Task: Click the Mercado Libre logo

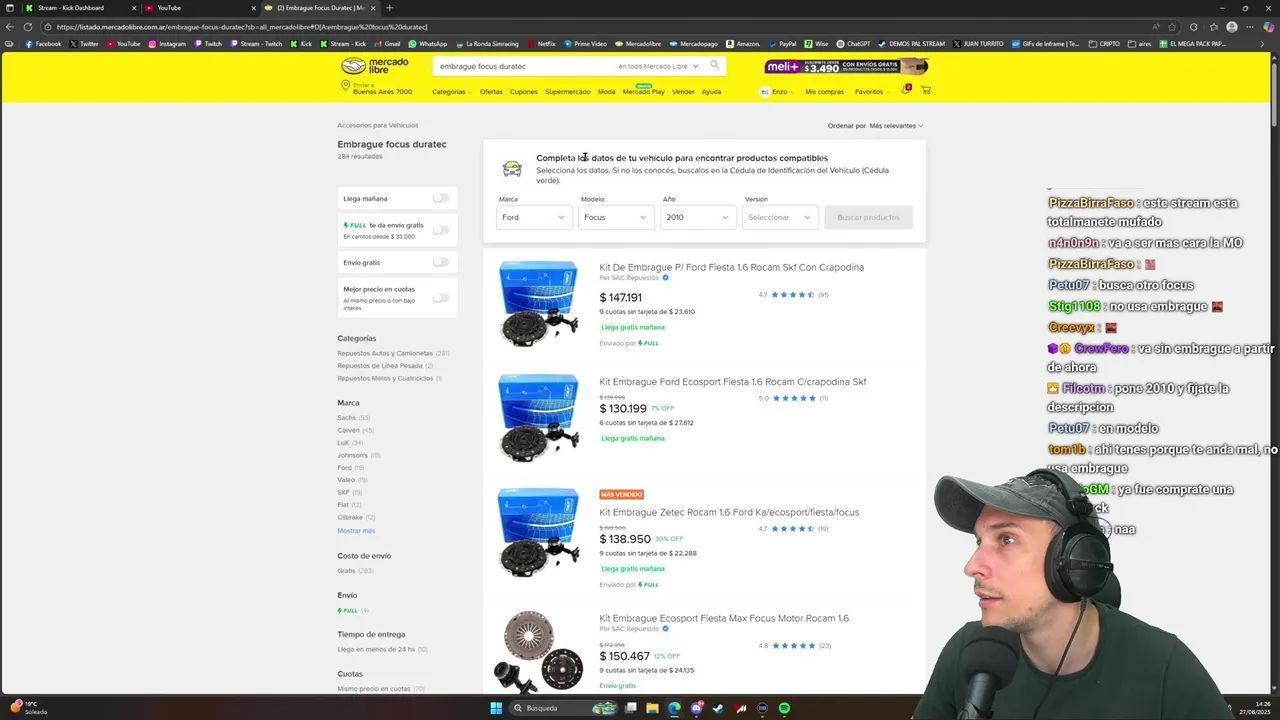Action: click(374, 66)
